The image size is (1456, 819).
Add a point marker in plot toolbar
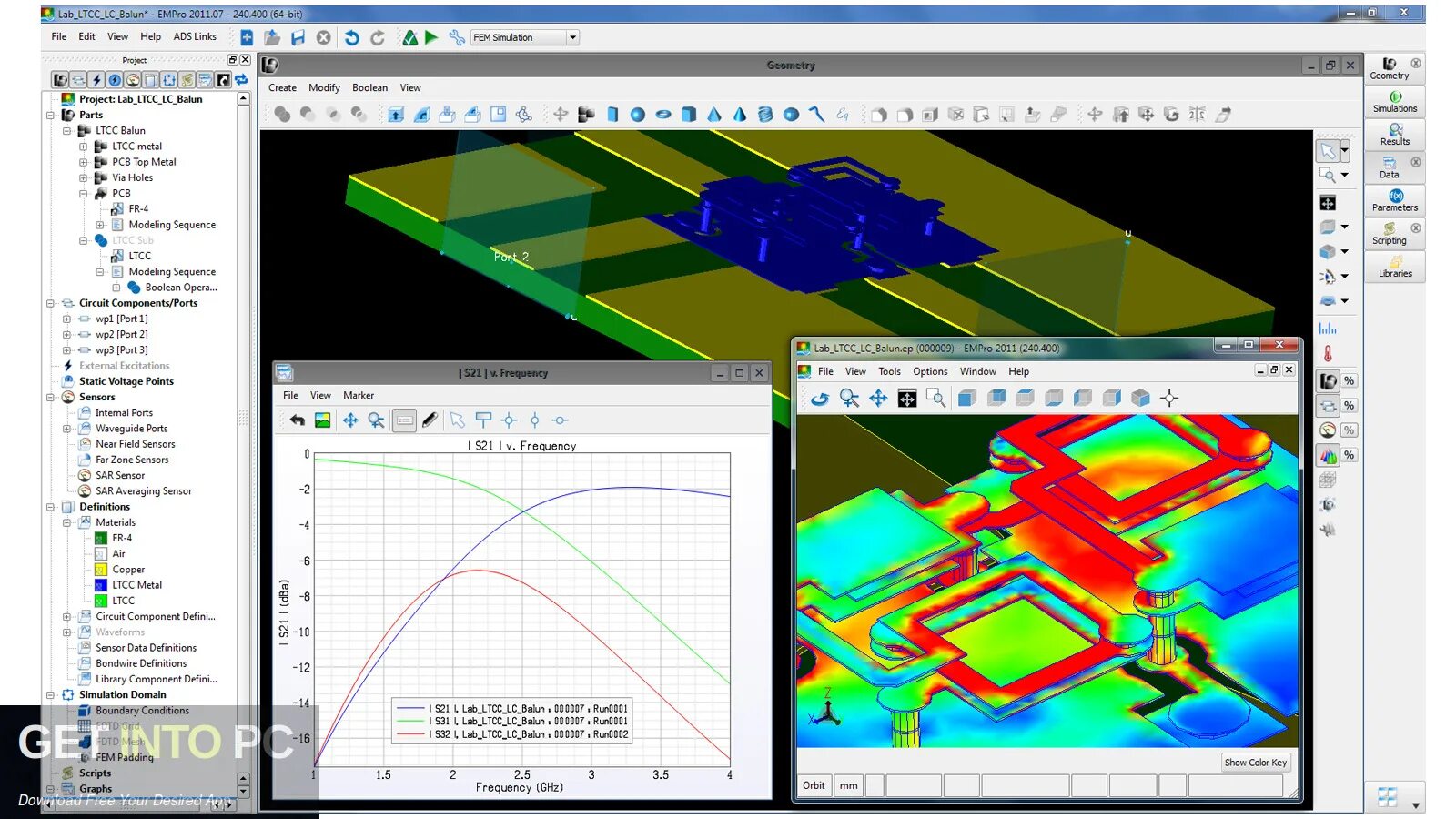click(510, 420)
